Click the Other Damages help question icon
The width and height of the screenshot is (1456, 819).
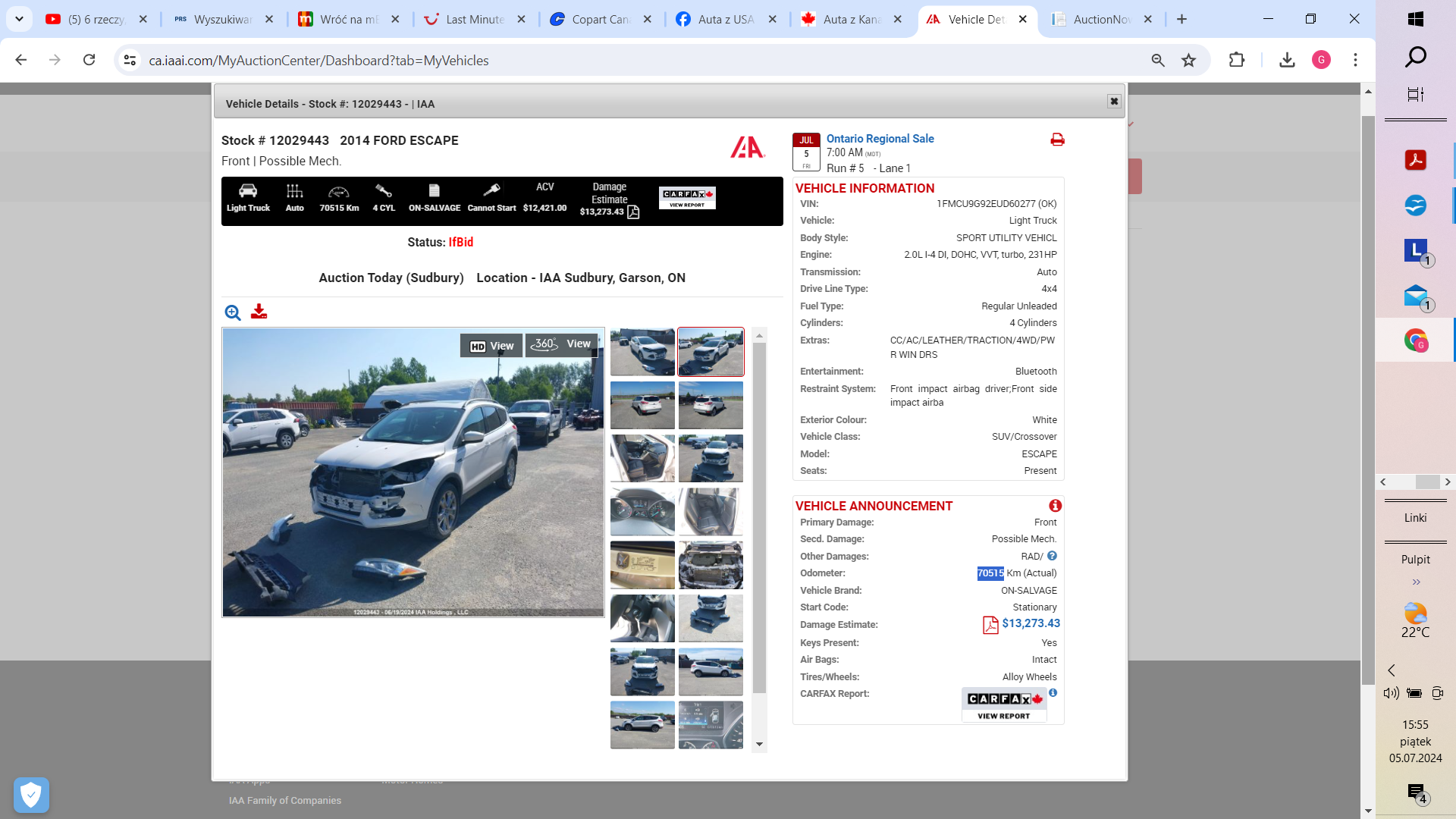click(x=1052, y=556)
